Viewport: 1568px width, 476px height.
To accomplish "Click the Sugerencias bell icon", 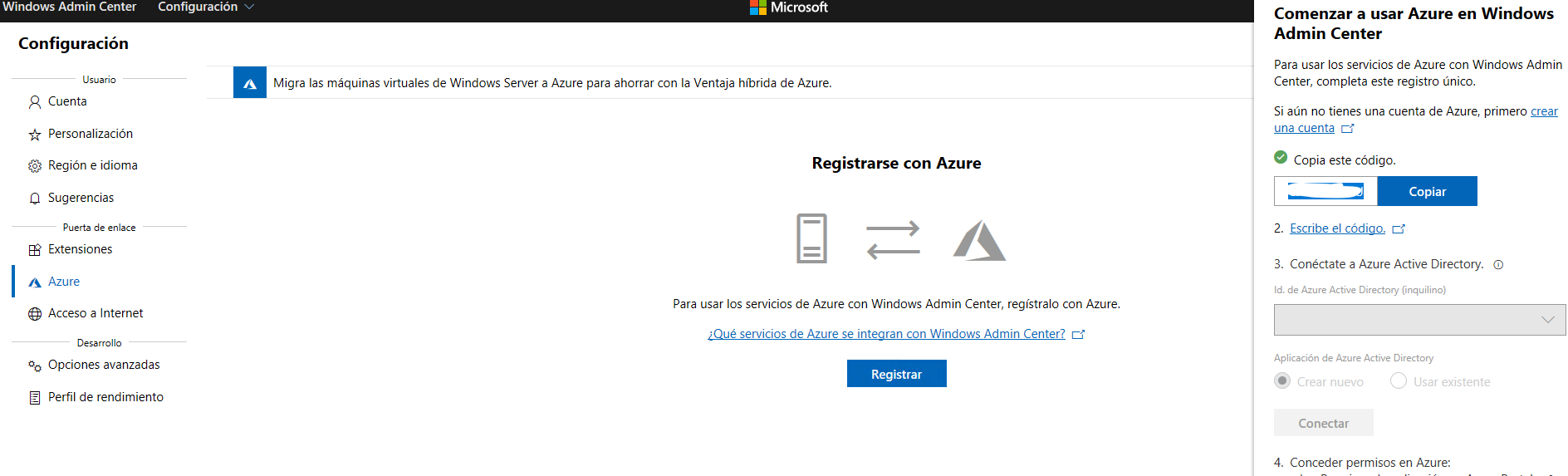I will pos(35,199).
